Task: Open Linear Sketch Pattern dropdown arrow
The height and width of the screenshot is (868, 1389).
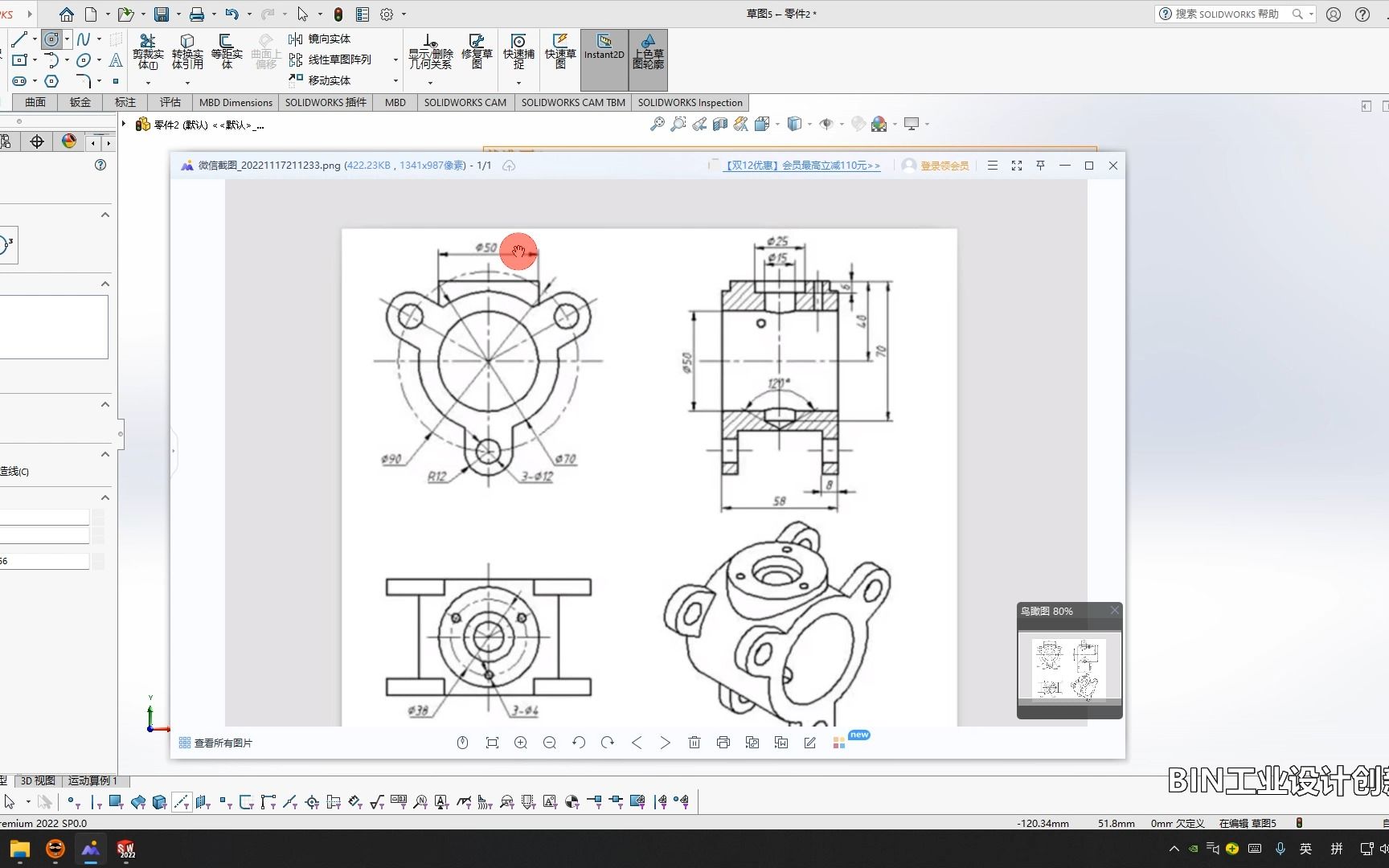Action: 395,59
